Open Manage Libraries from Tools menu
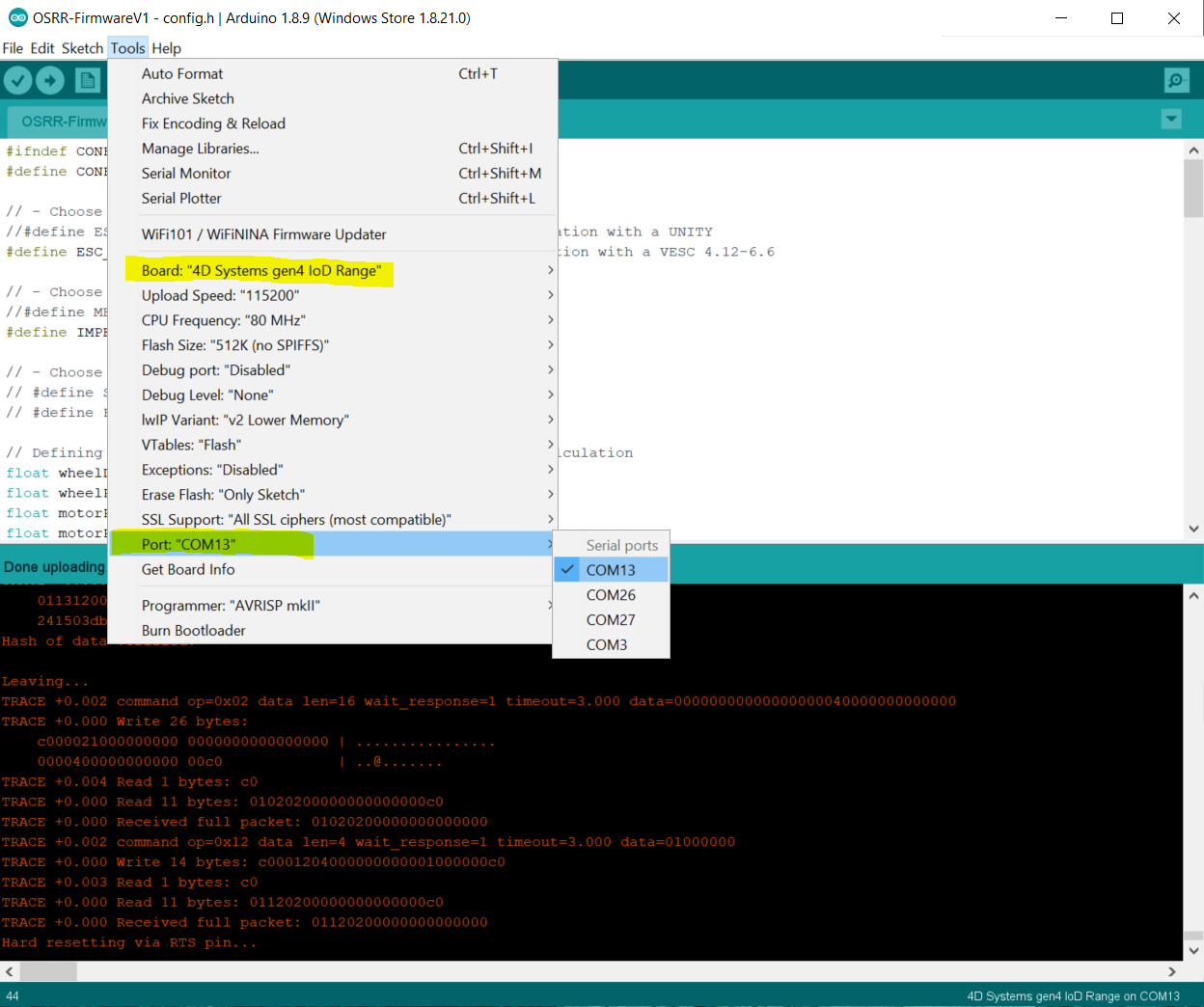The image size is (1204, 1007). coord(333,149)
